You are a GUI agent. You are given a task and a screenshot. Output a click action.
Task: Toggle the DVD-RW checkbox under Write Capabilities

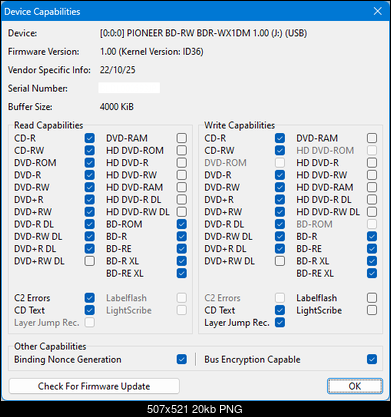pos(280,187)
